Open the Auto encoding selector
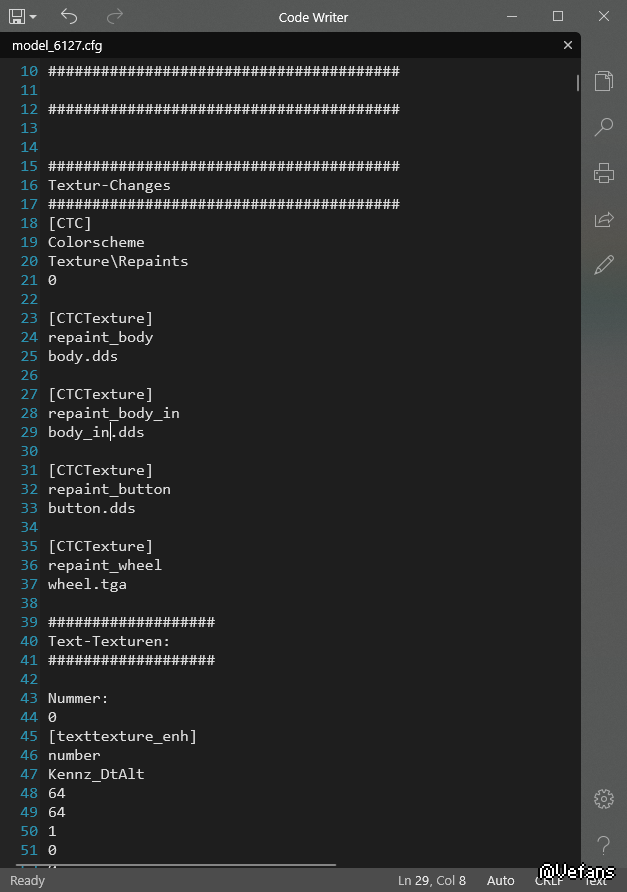 point(500,881)
